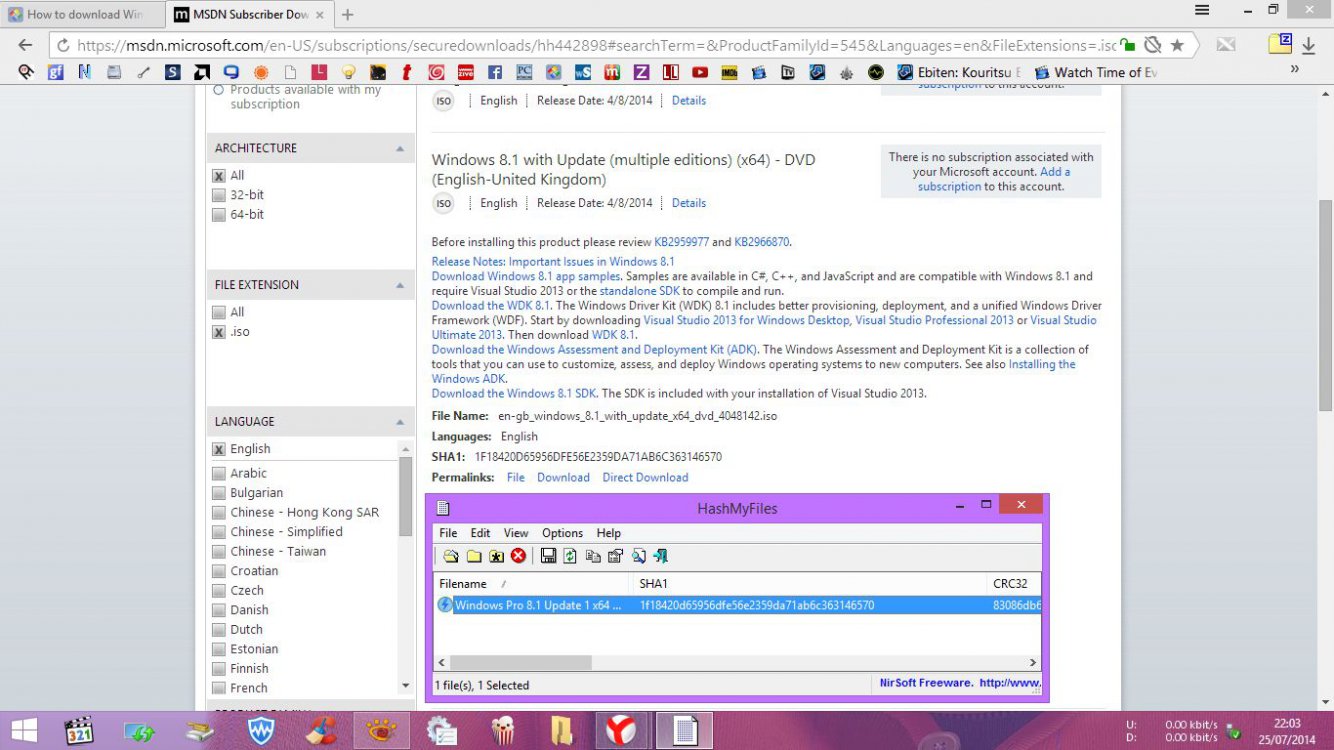Image resolution: width=1334 pixels, height=750 pixels.
Task: Launch the Yandex Browser from the taskbar
Action: click(621, 730)
